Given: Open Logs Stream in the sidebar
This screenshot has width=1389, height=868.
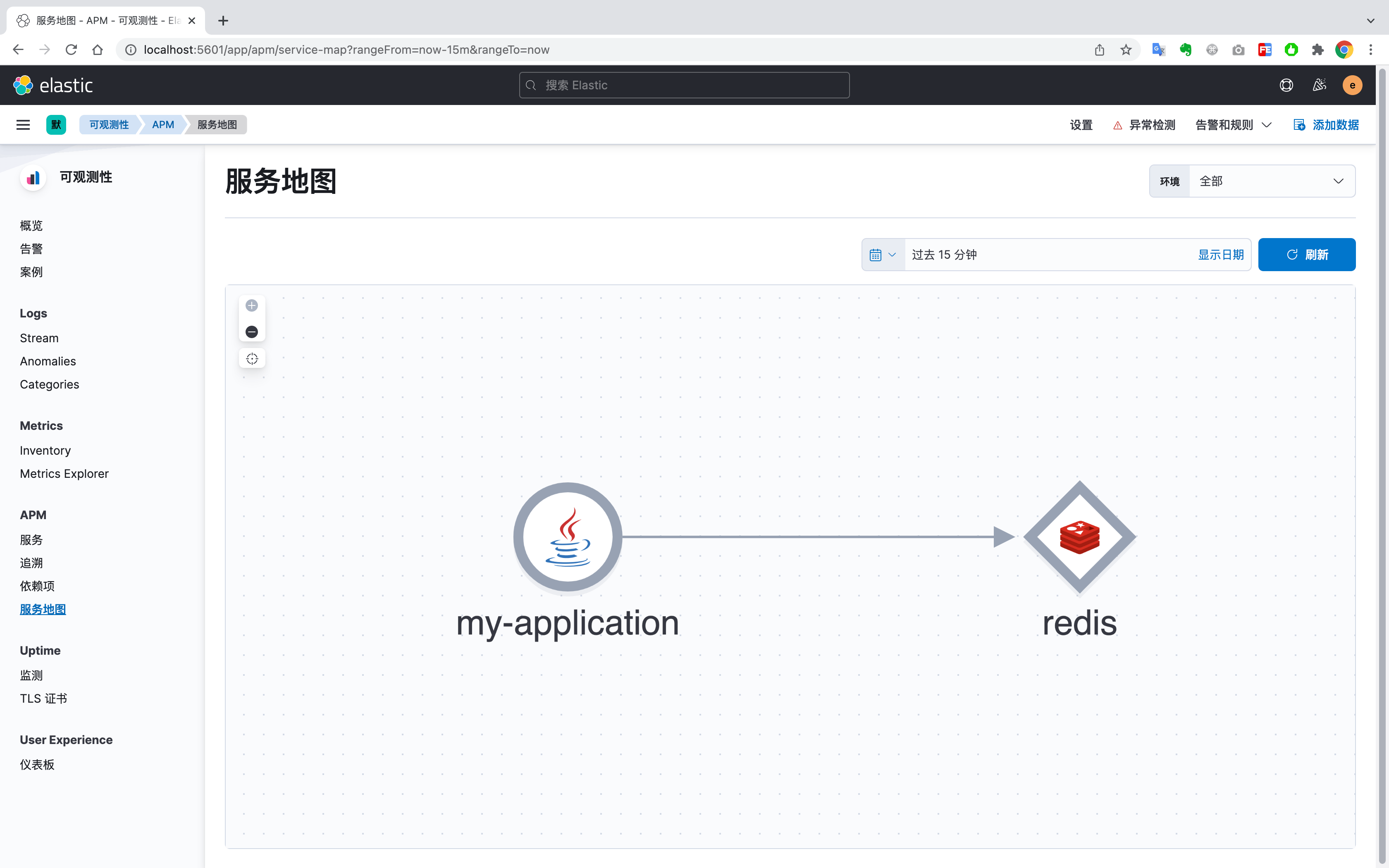Looking at the screenshot, I should [39, 338].
